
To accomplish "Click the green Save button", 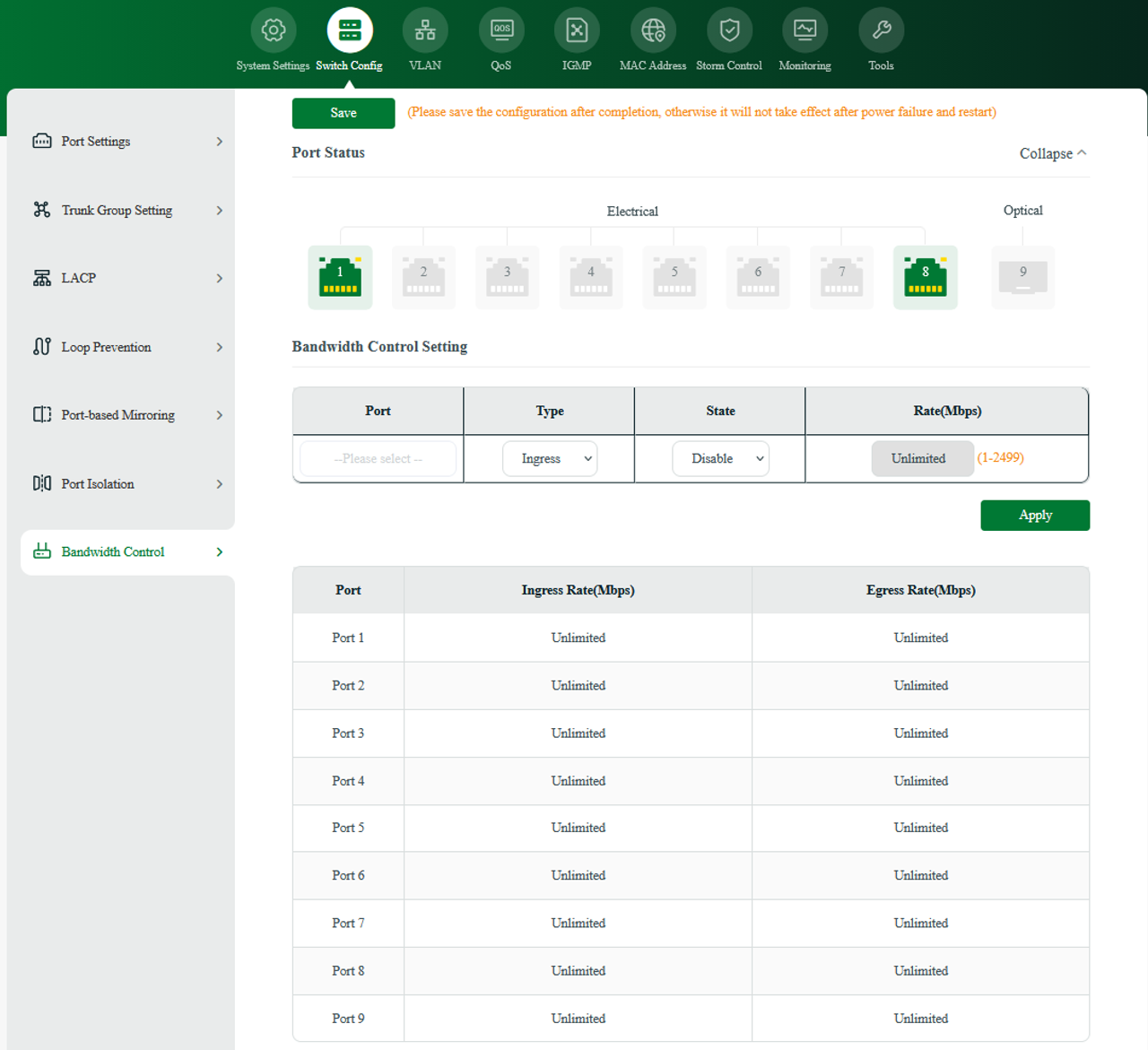I will tap(343, 113).
